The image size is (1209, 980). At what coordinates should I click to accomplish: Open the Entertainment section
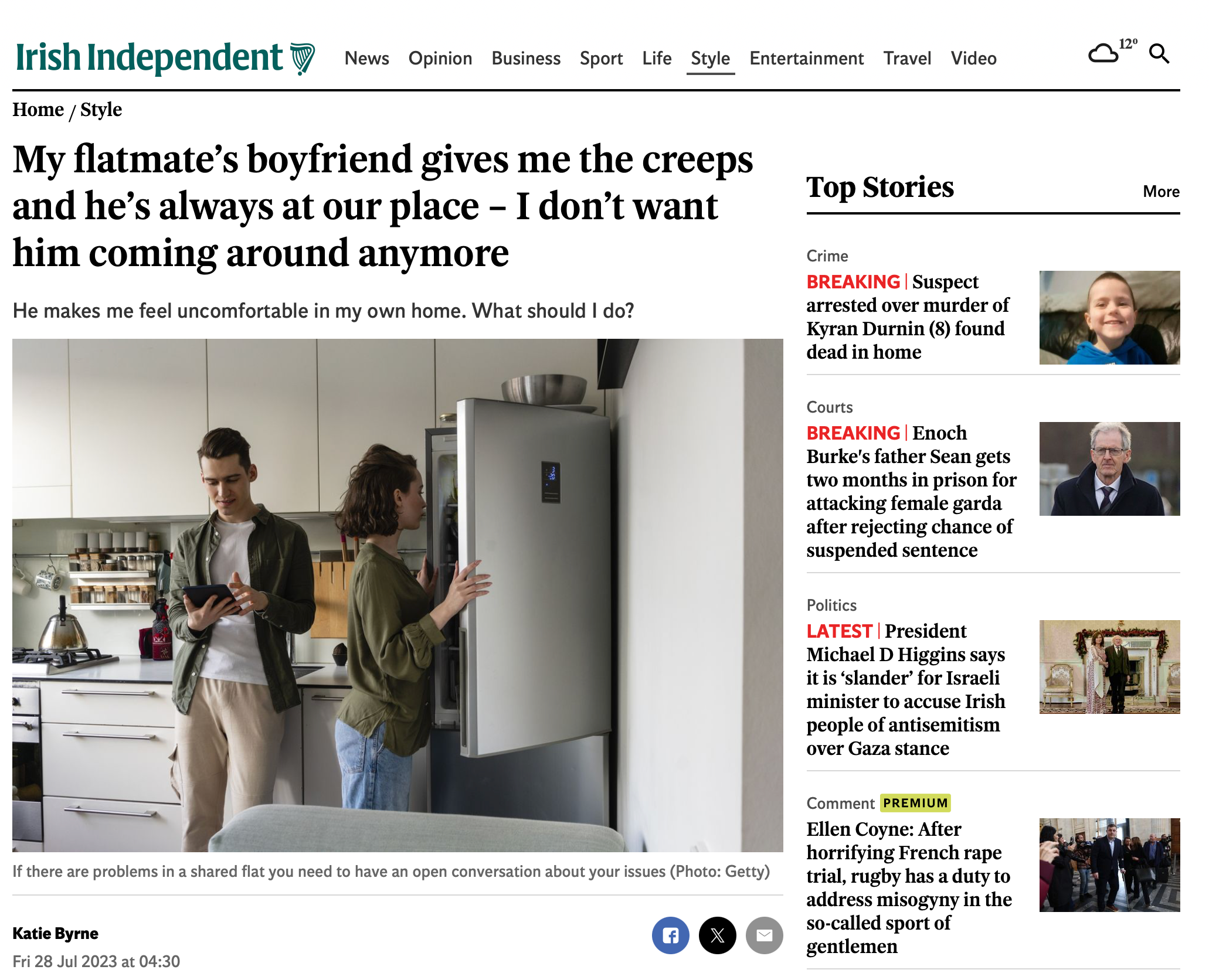[x=807, y=58]
